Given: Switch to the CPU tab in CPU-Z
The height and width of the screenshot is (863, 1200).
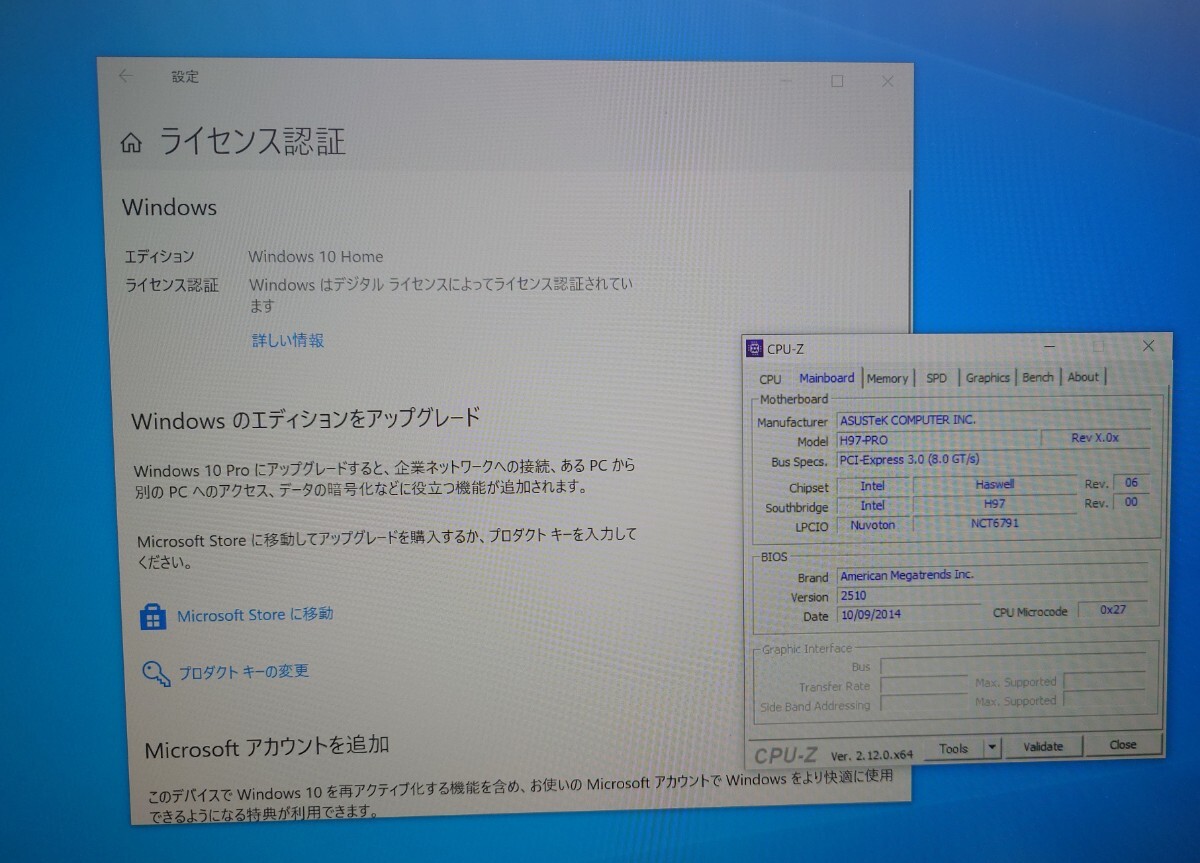Looking at the screenshot, I should pos(770,379).
